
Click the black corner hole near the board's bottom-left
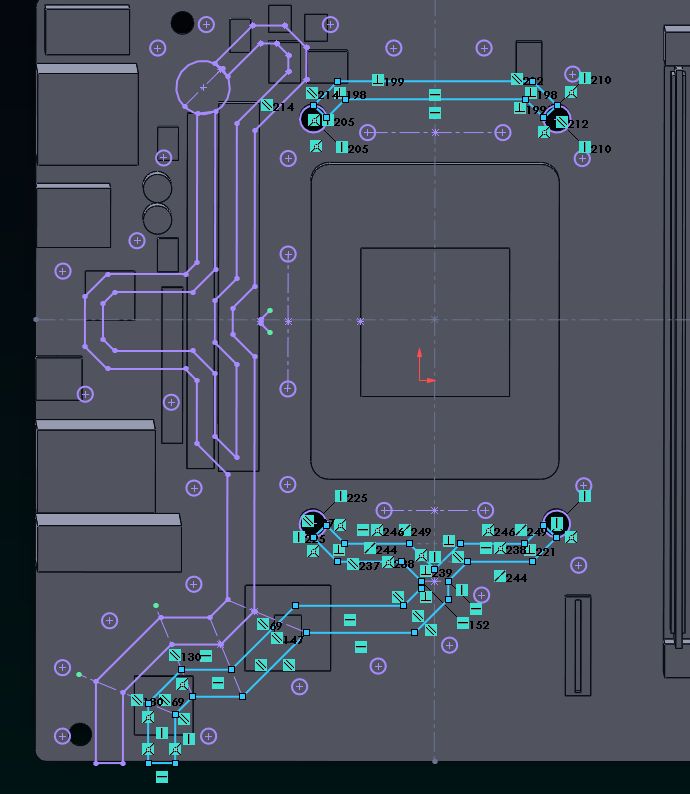click(80, 734)
